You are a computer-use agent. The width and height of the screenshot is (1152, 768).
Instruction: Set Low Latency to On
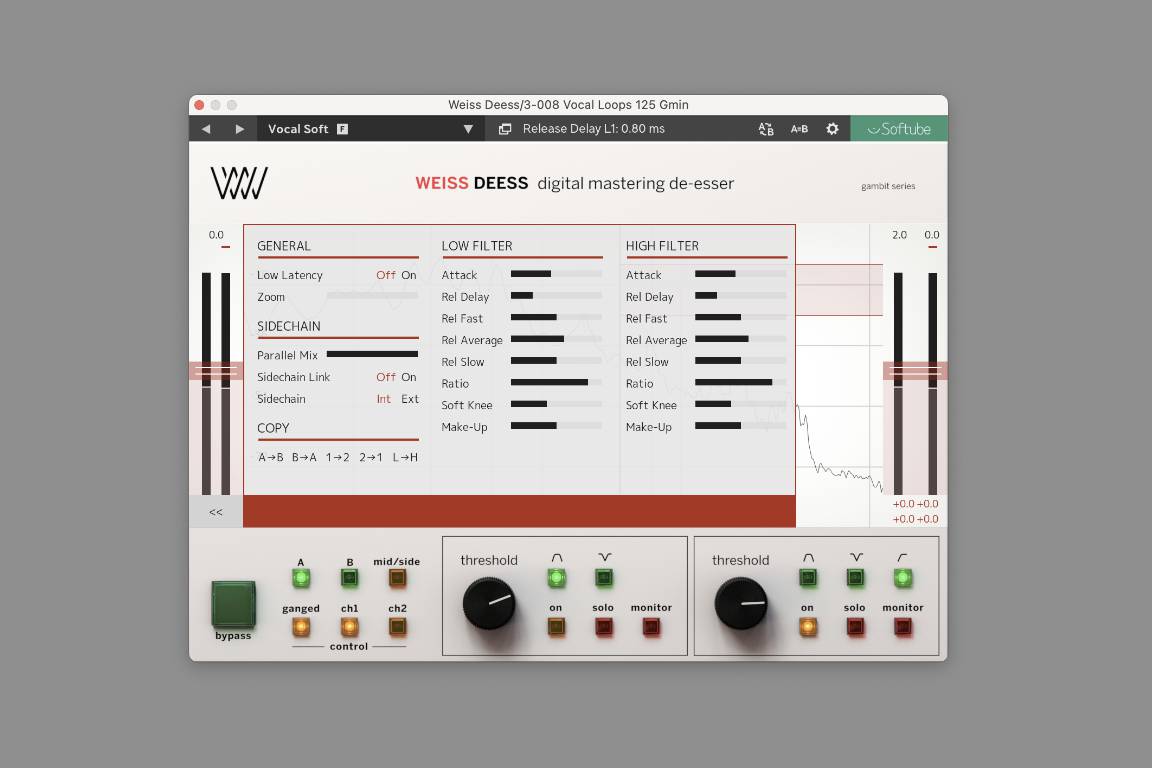[409, 275]
